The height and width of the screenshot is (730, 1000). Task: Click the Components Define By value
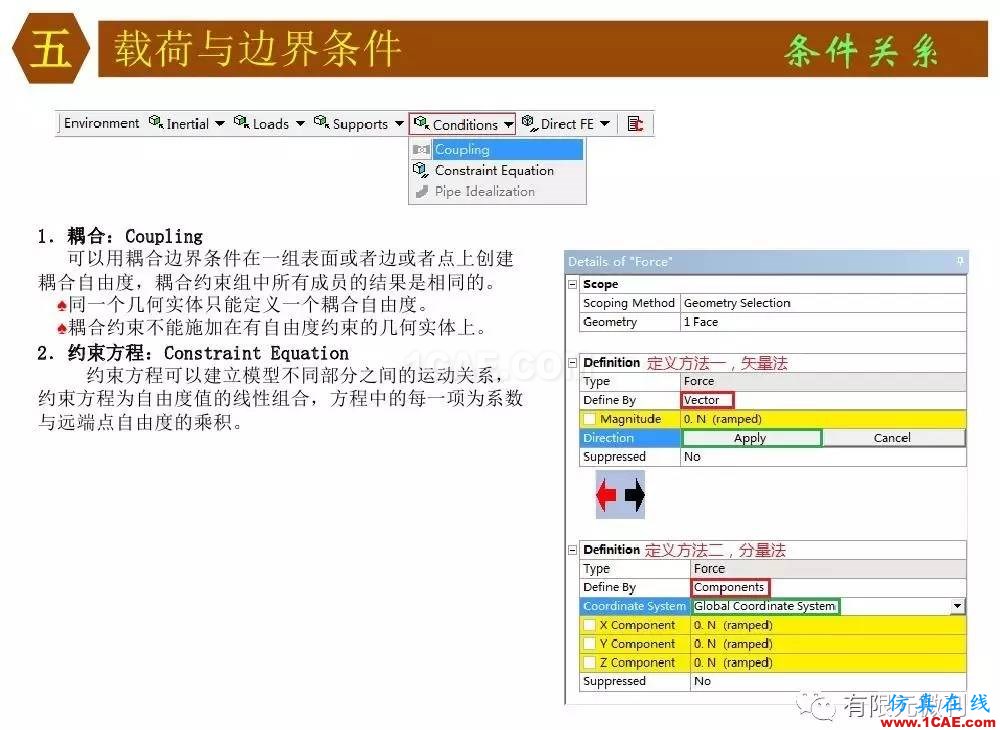(x=730, y=587)
